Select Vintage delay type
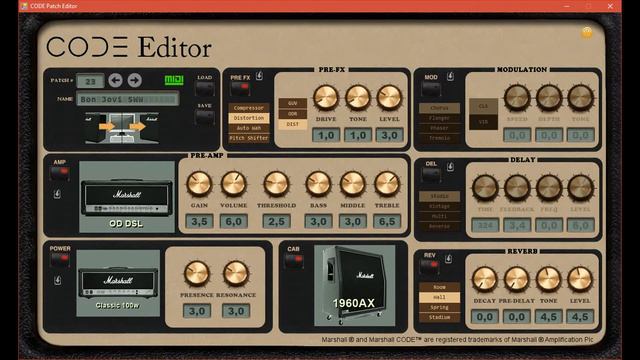This screenshot has width=640, height=360. (439, 207)
